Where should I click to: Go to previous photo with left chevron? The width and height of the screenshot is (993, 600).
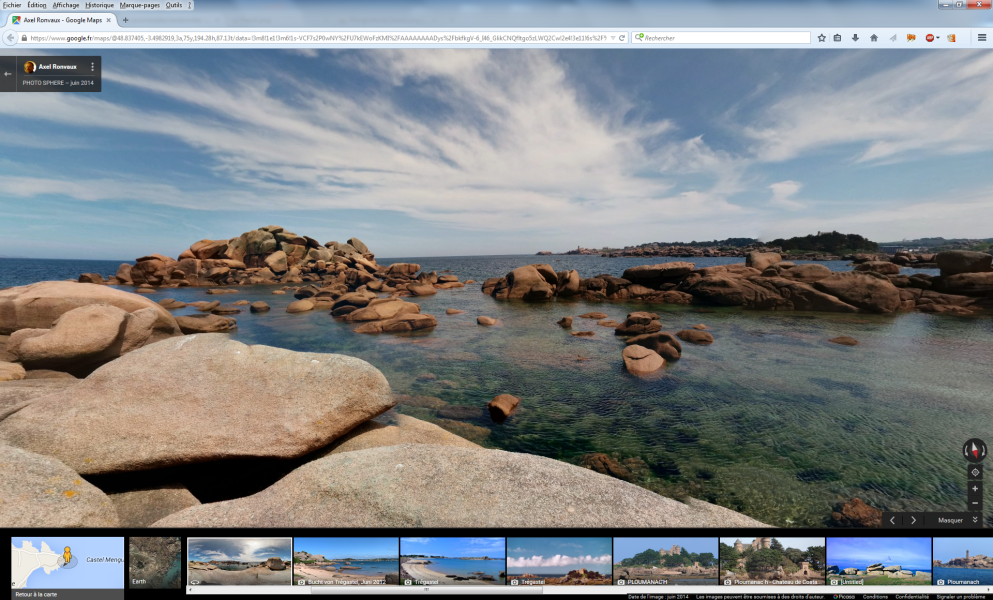click(892, 520)
